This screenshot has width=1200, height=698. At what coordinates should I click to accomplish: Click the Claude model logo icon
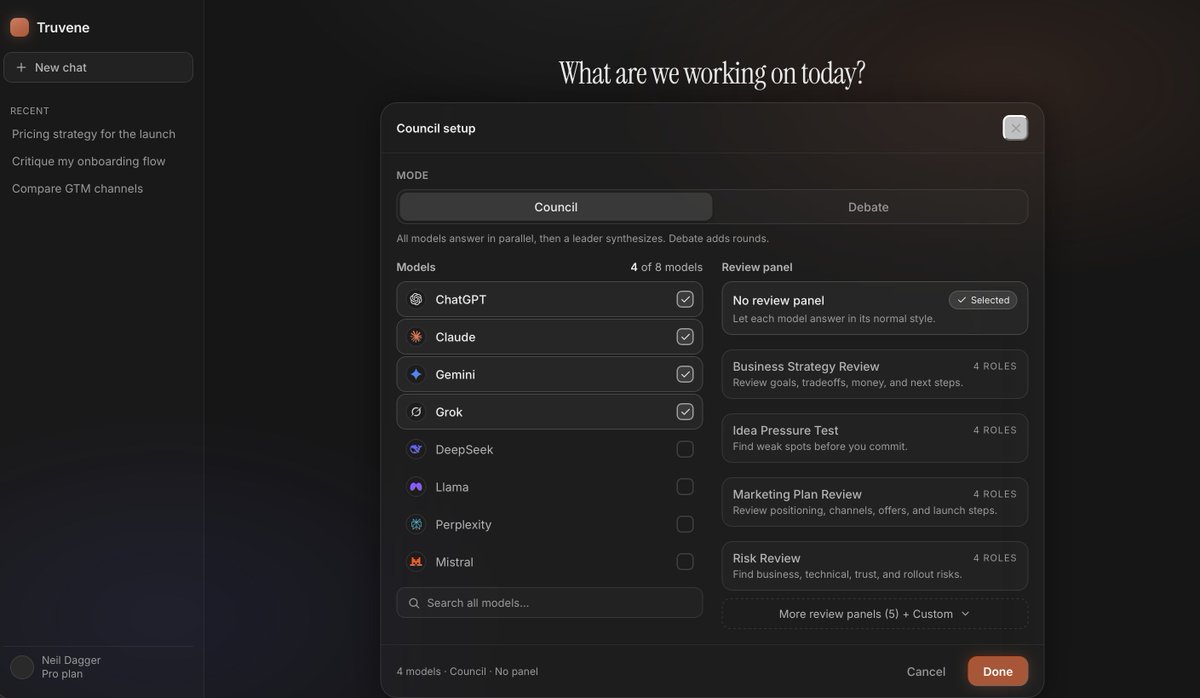tap(416, 337)
